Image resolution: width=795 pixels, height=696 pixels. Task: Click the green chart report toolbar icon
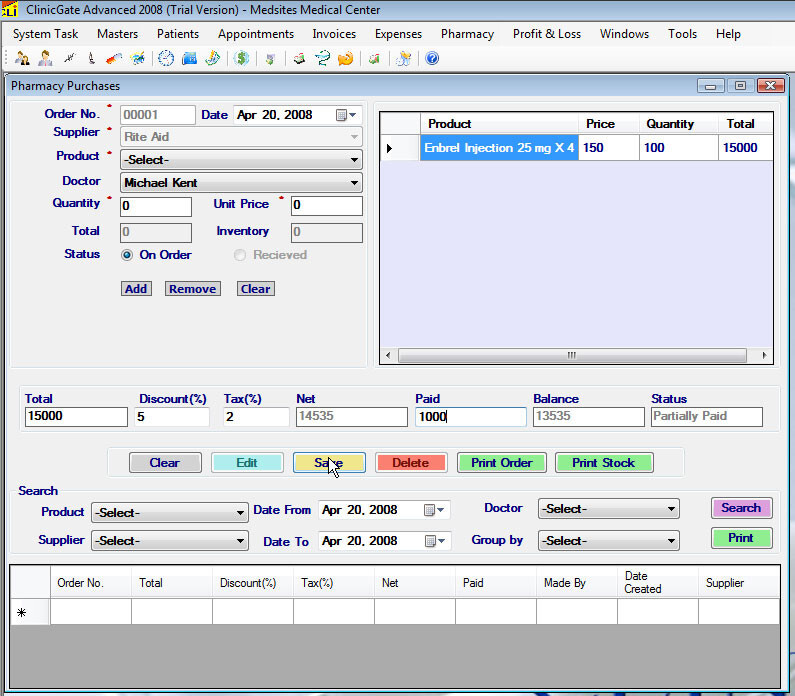[x=212, y=58]
